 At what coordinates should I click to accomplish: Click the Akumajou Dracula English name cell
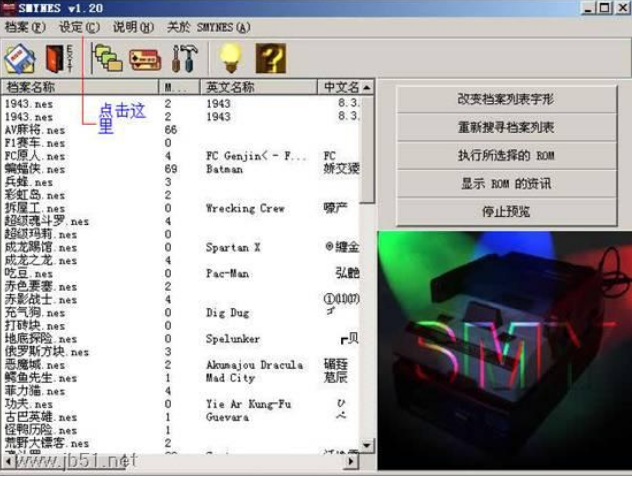(254, 365)
